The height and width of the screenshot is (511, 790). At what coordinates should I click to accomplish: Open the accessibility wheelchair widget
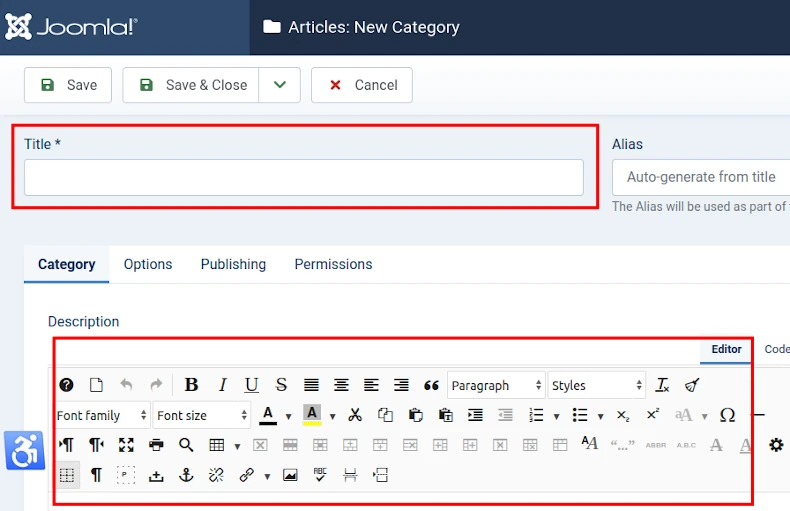pyautogui.click(x=24, y=451)
